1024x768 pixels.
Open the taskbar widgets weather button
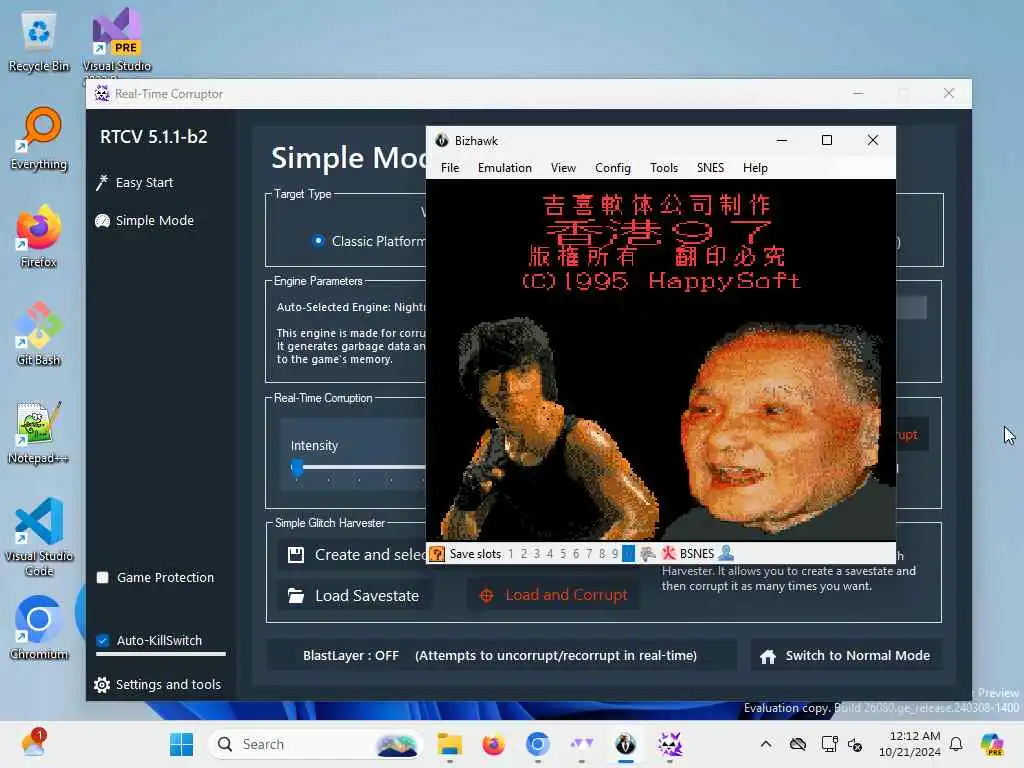(33, 744)
